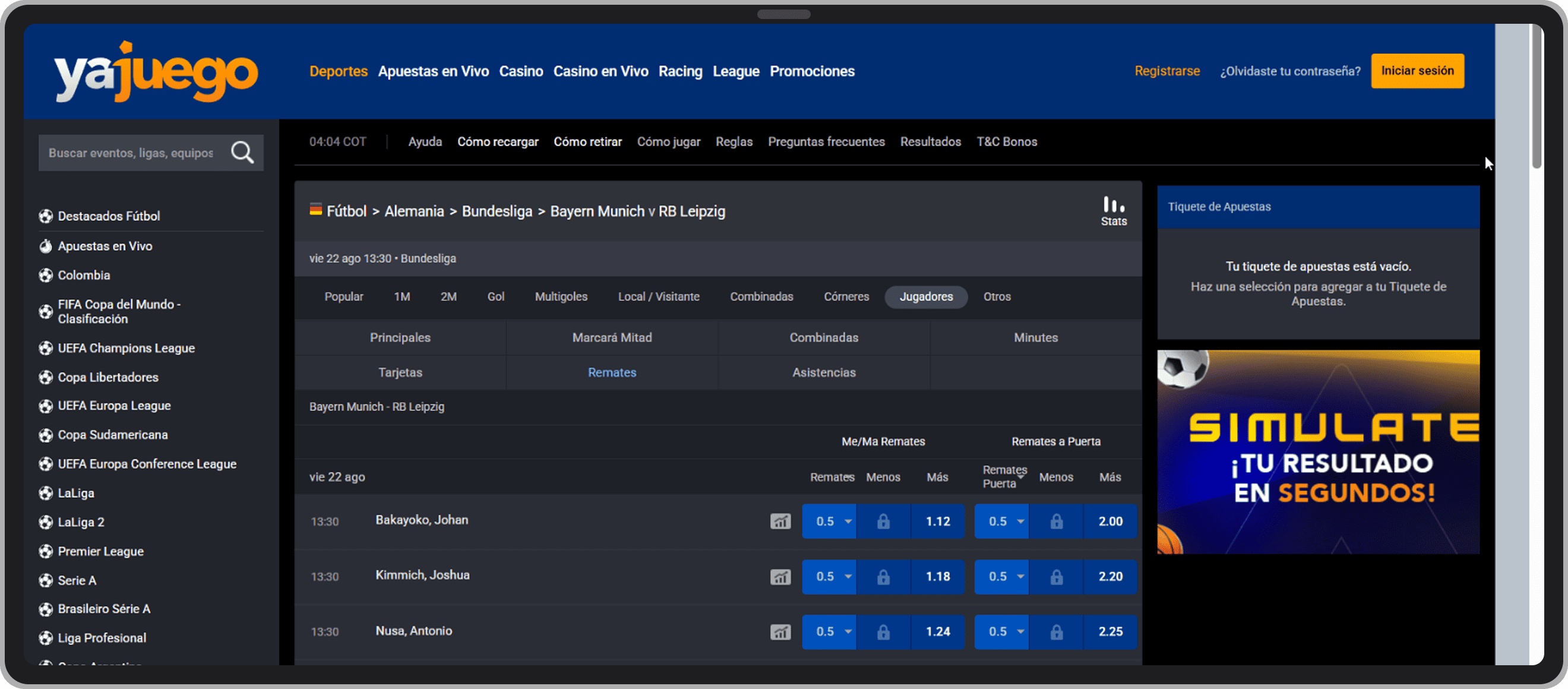Click the search magnifier icon
This screenshot has height=689, width=1568.
pyautogui.click(x=242, y=152)
